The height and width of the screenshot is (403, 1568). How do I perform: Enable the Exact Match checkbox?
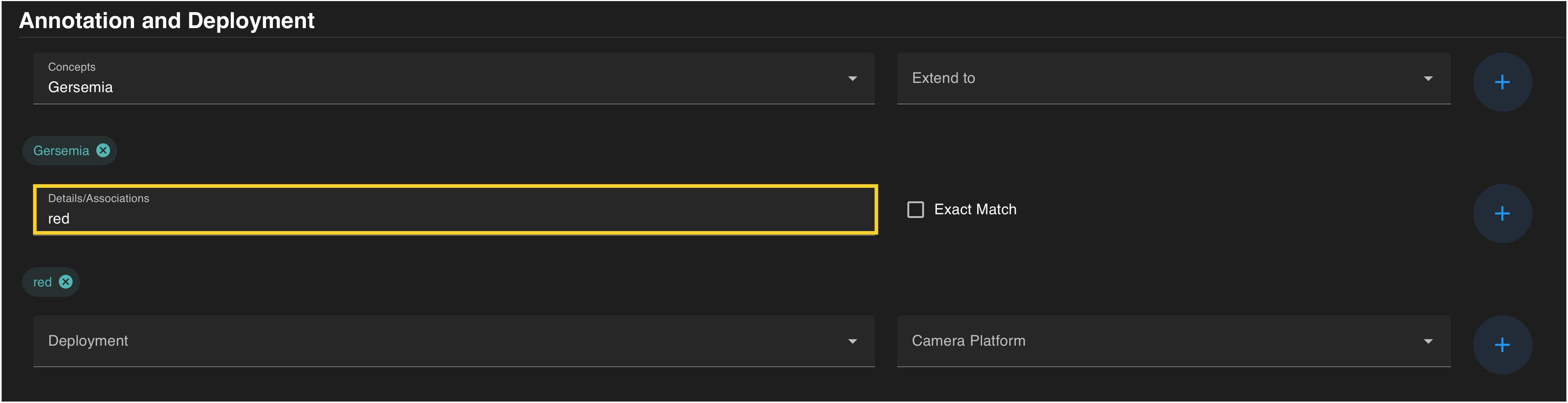(915, 210)
